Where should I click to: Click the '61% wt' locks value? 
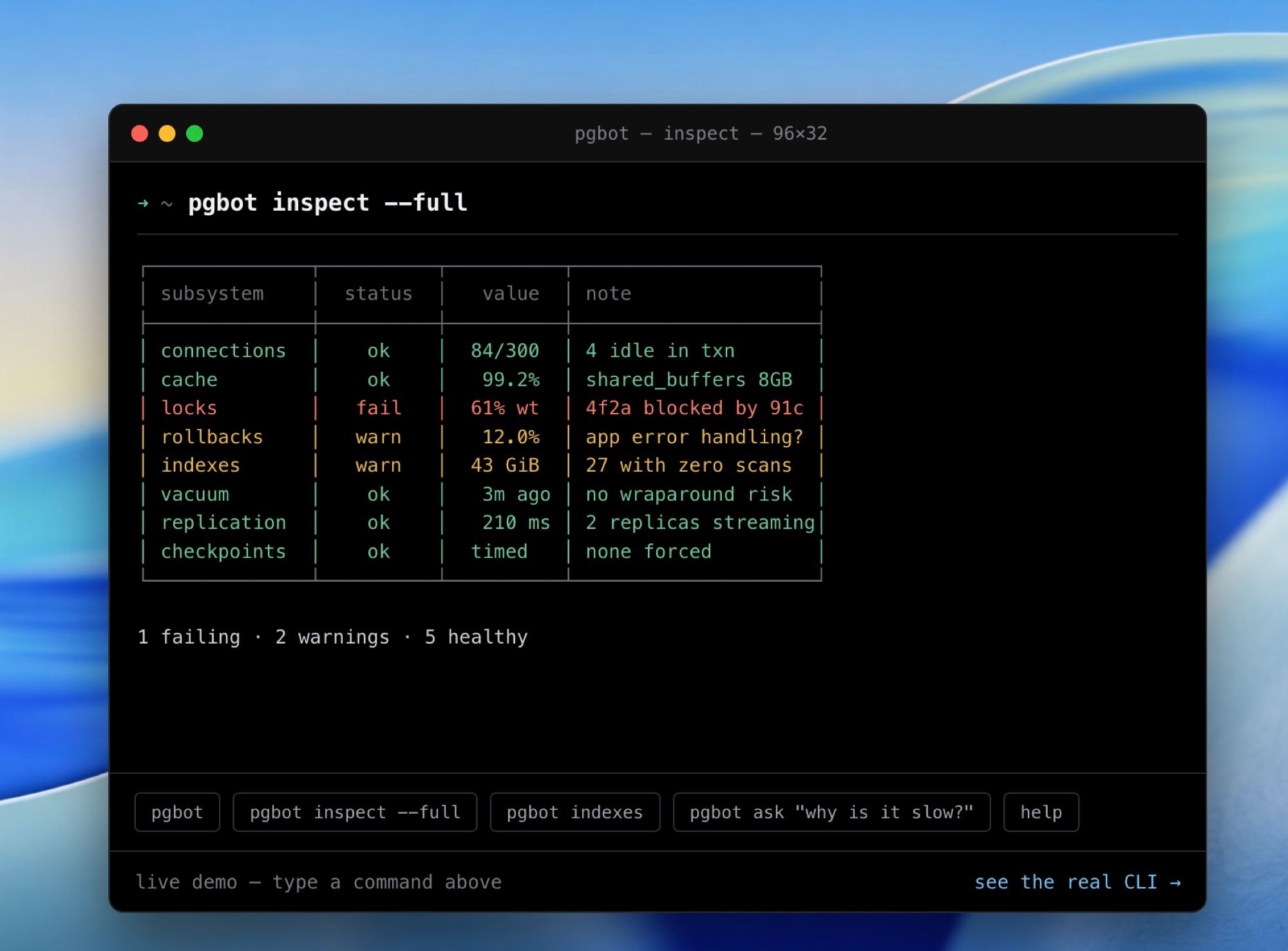tap(505, 408)
